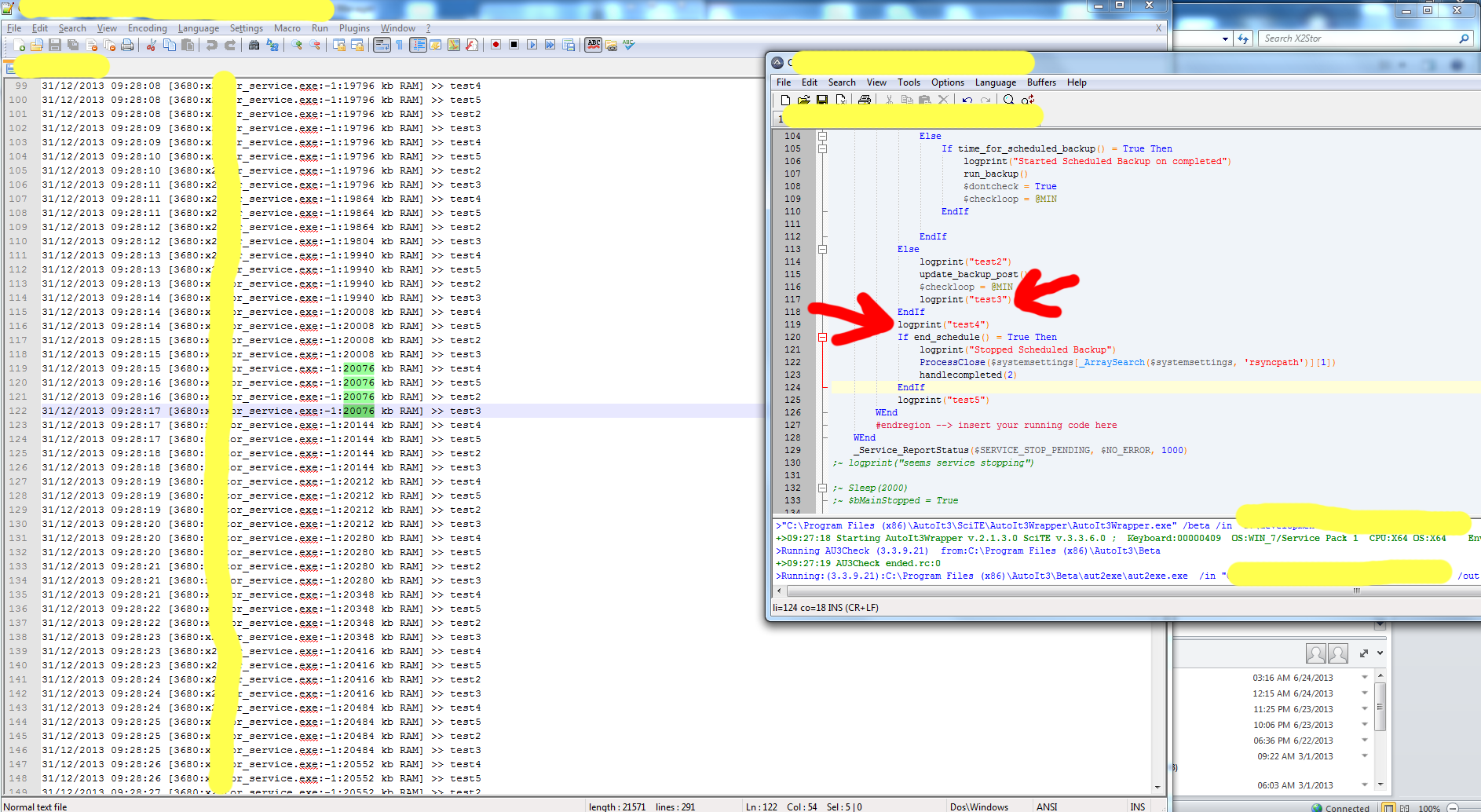1481x812 pixels.
Task: Open Notepad++ Settings menu
Action: click(x=247, y=28)
